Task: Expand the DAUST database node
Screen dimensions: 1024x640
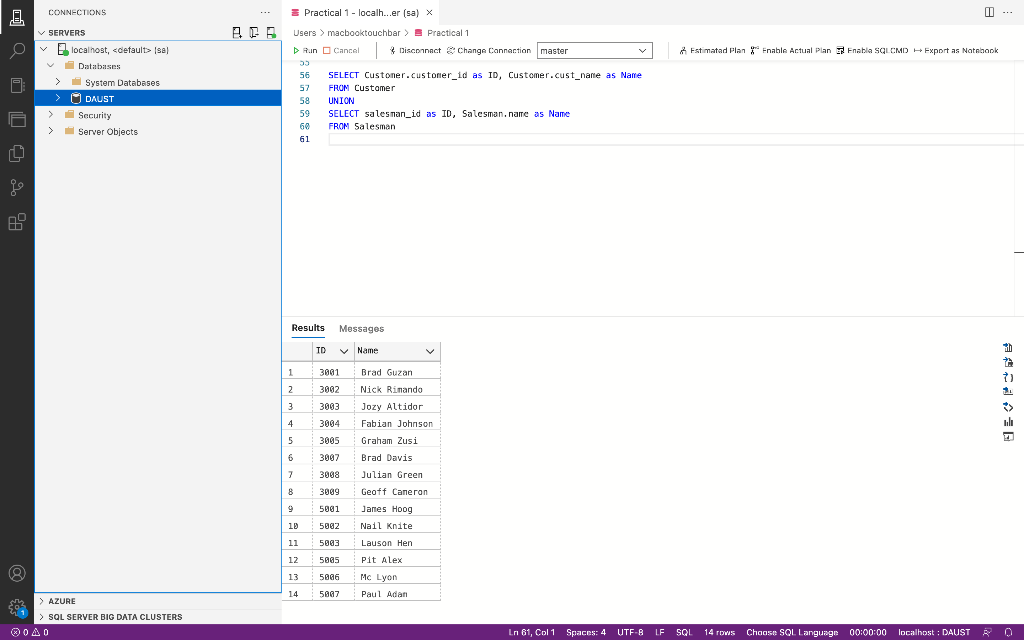Action: (58, 99)
